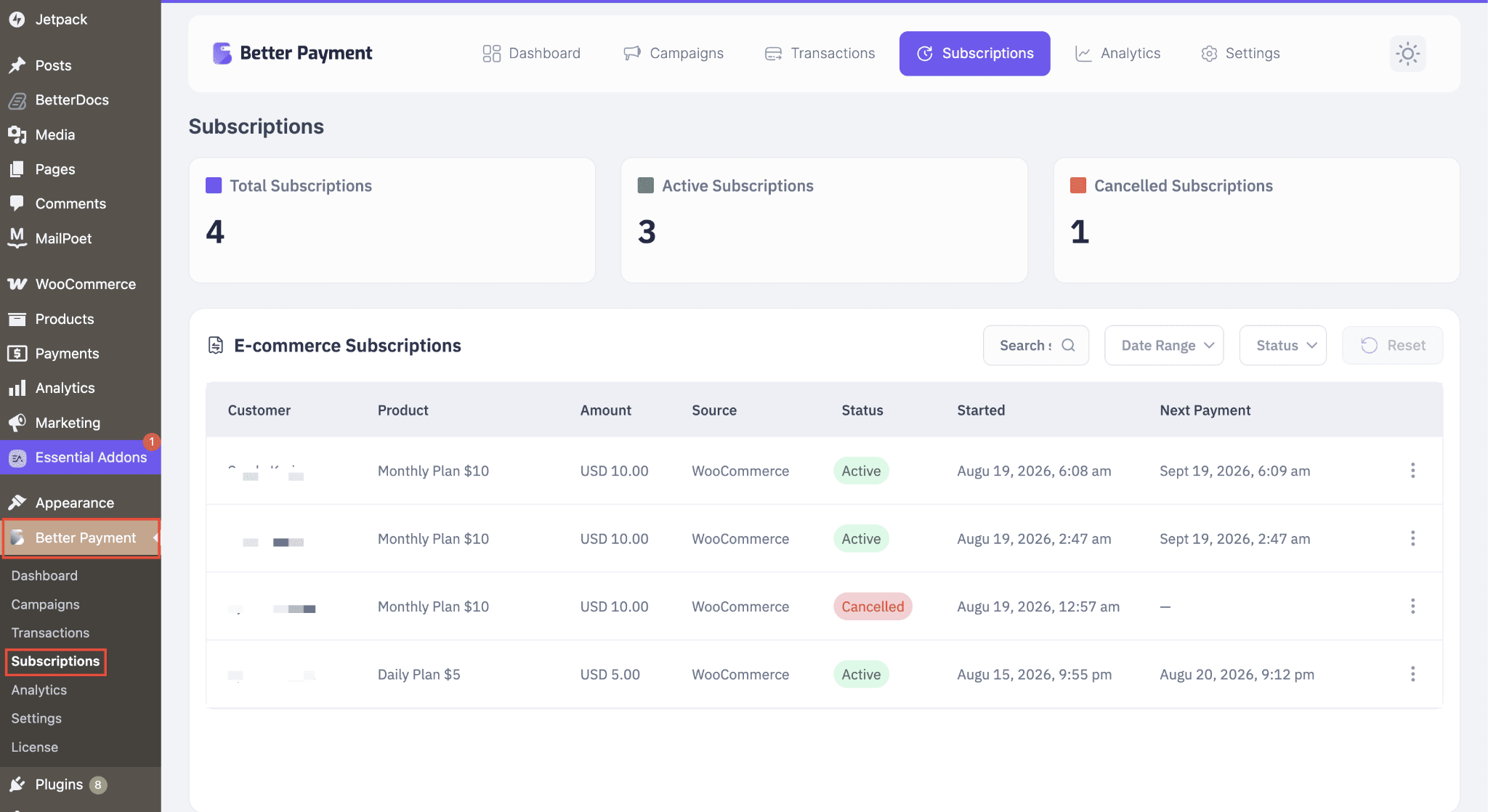The height and width of the screenshot is (812, 1488).
Task: Click the sidebar Analytics bar-chart icon
Action: click(17, 388)
